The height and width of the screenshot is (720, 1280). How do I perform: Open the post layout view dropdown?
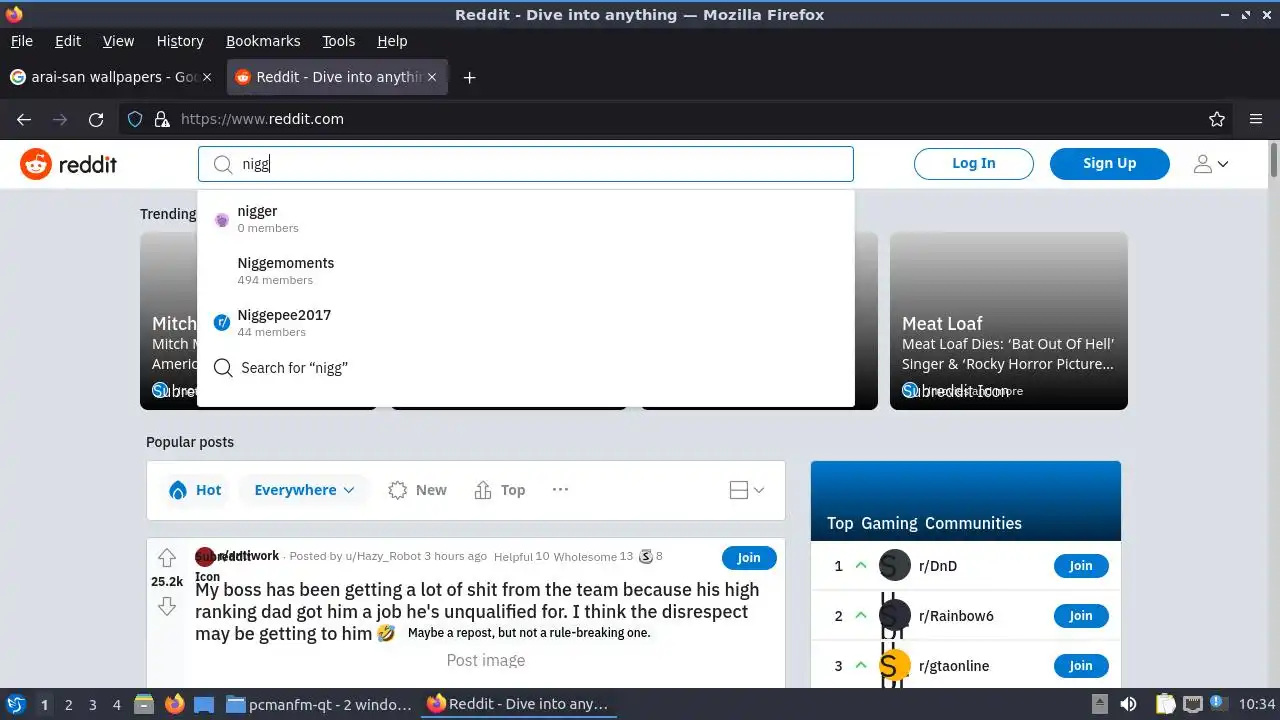coord(747,490)
